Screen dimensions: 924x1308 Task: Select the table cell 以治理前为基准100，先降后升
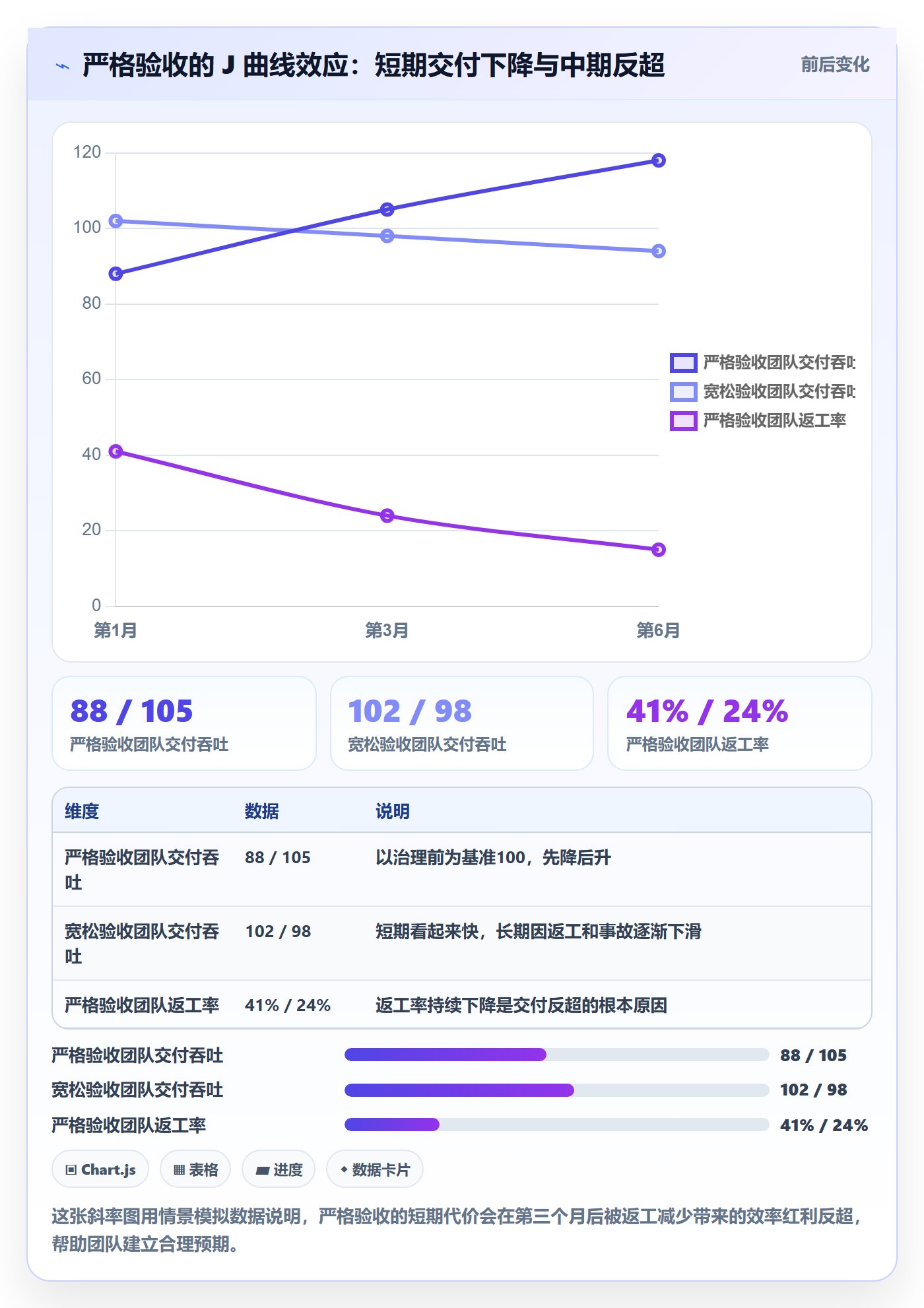[493, 857]
